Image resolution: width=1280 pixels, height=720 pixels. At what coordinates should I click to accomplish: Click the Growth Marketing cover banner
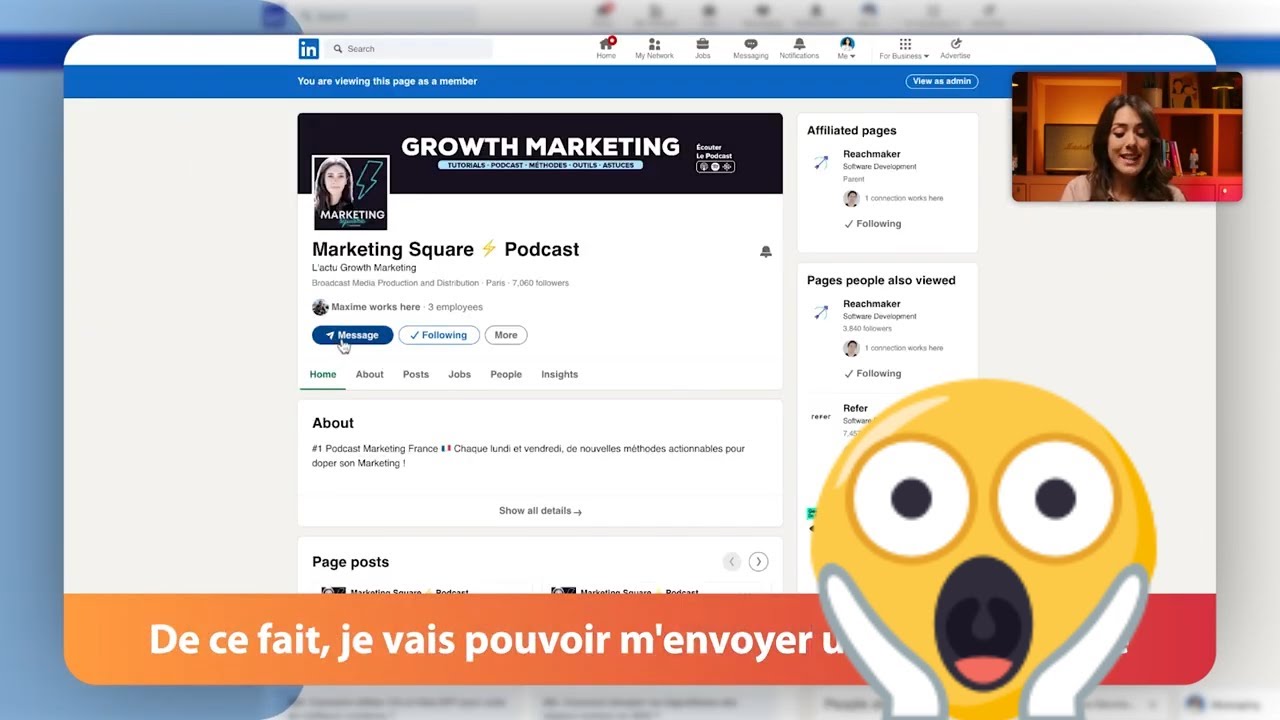540,153
